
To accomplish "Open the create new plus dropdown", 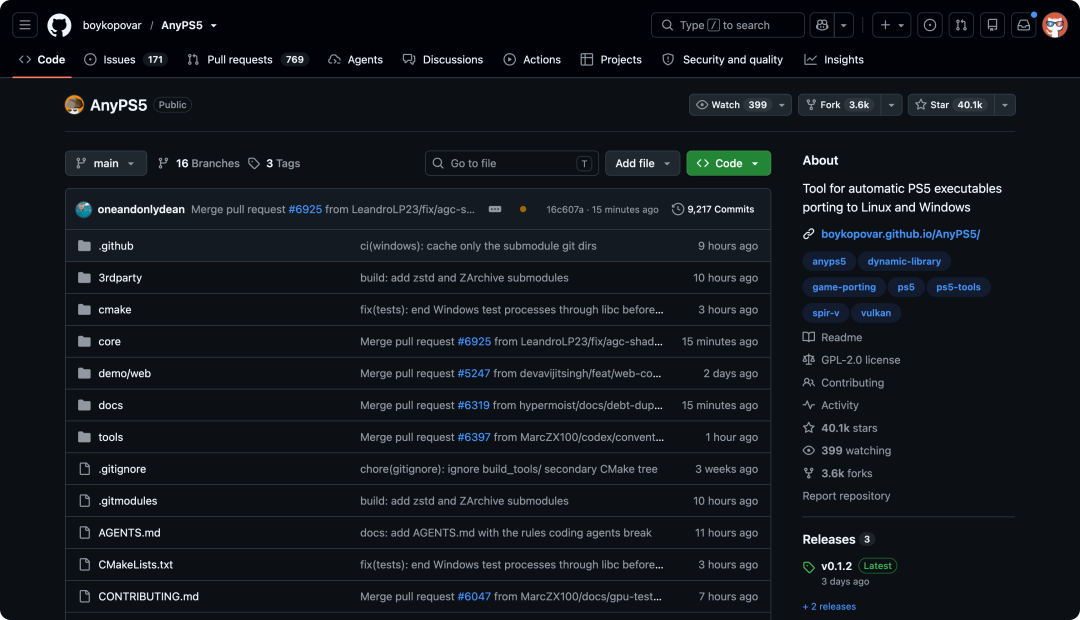I will point(892,25).
